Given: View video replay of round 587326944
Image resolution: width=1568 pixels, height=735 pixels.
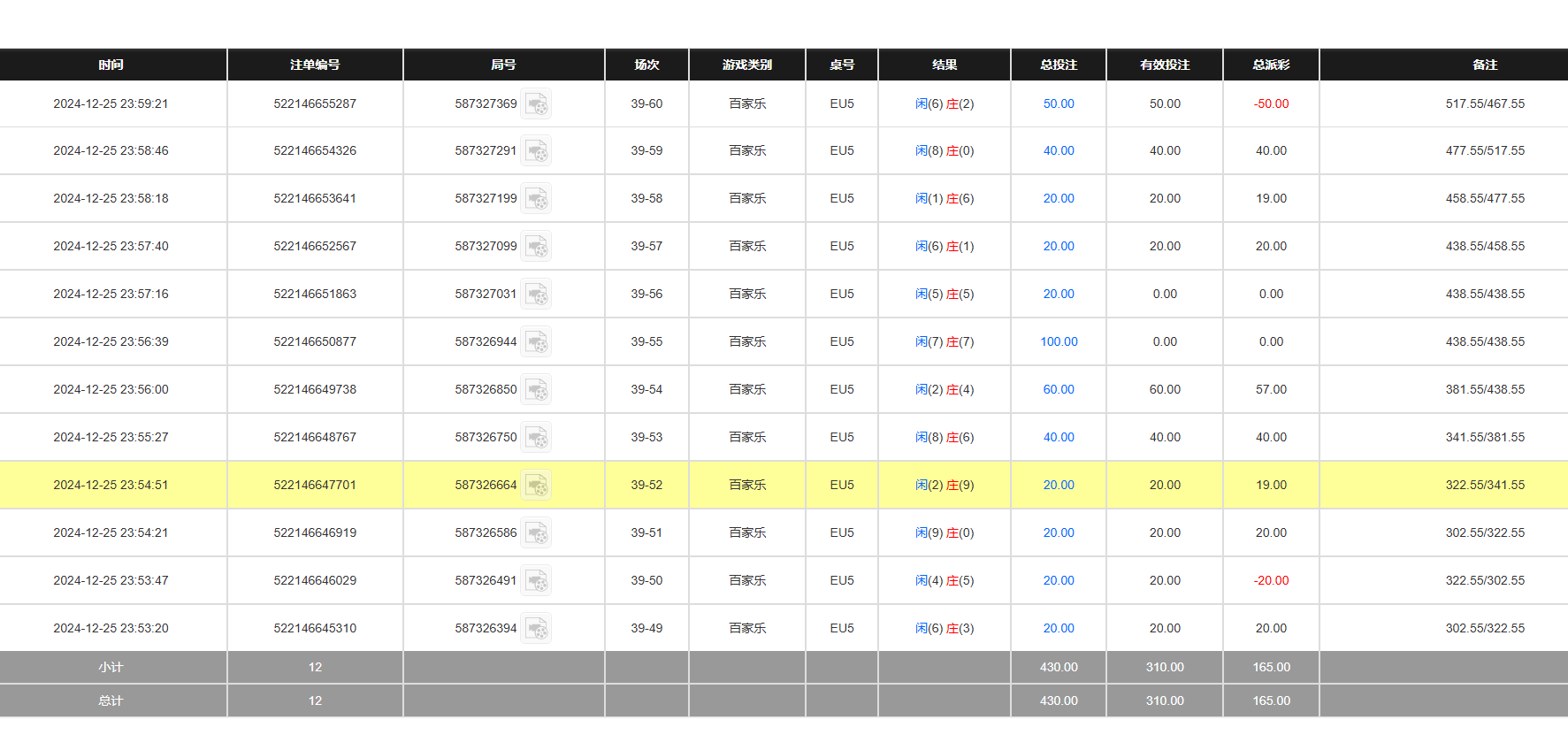Looking at the screenshot, I should click(x=536, y=342).
